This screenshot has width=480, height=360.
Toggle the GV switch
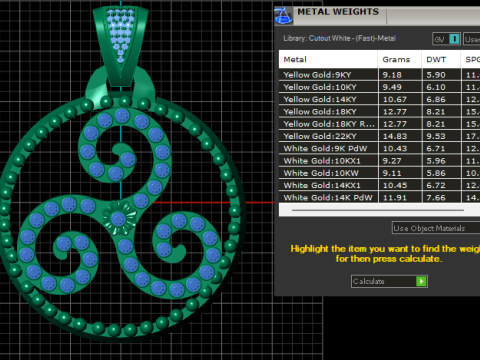[447, 39]
